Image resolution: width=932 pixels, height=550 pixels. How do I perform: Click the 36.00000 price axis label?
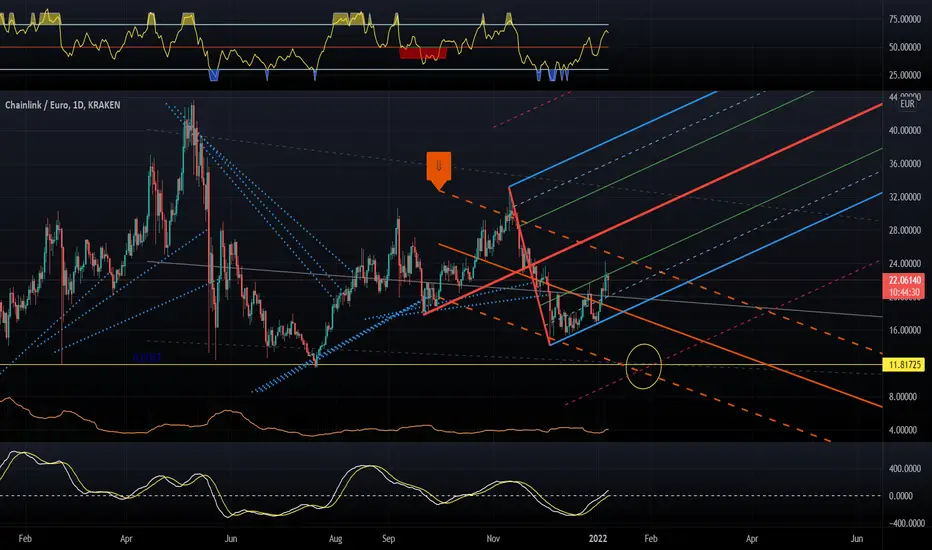(905, 164)
